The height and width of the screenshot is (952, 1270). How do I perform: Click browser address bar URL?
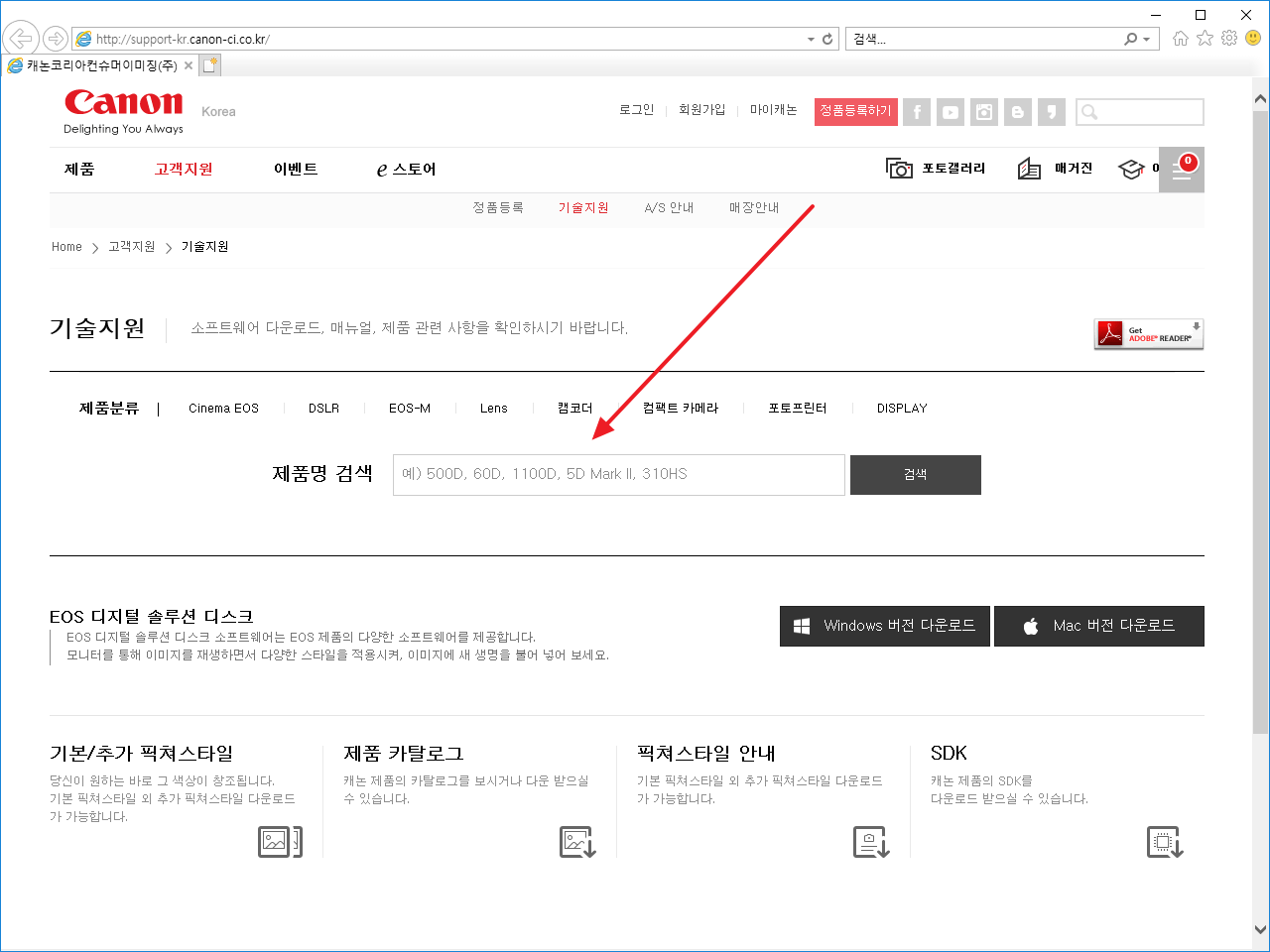(184, 40)
